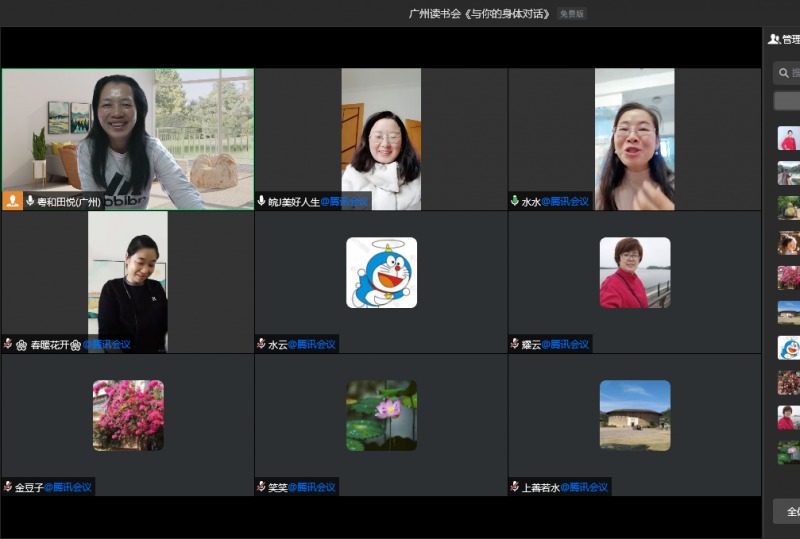Click muted microphone icon beside 臻云
800x539 pixels.
pos(515,344)
